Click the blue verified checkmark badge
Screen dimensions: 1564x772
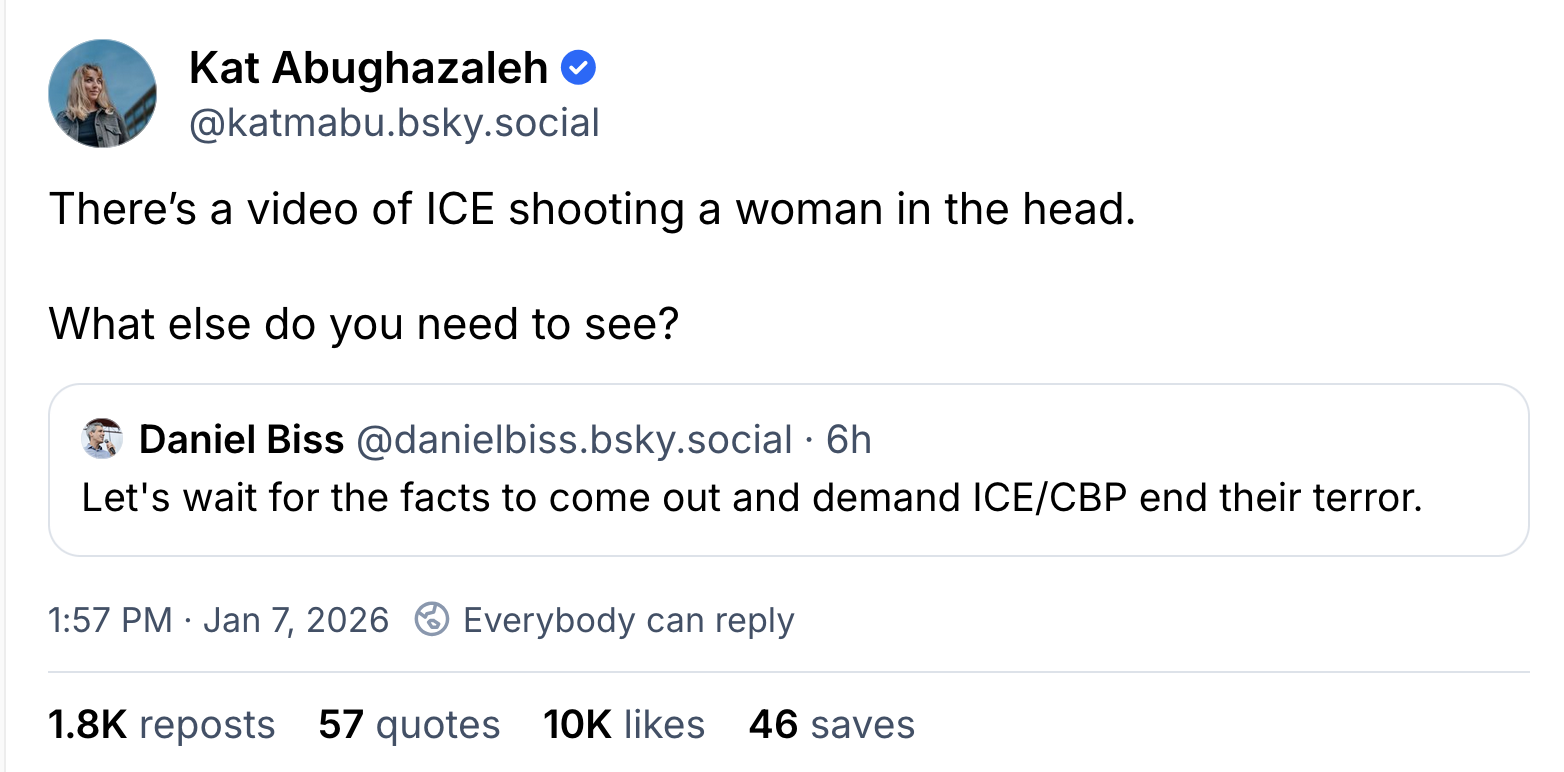[x=579, y=68]
